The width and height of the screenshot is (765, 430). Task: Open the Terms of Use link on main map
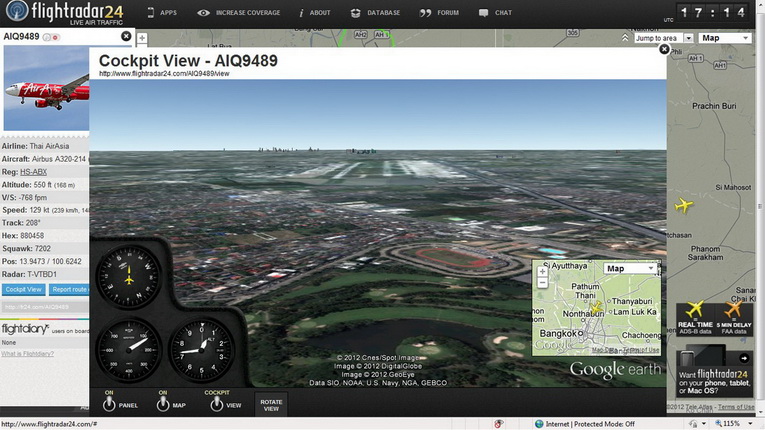736,407
